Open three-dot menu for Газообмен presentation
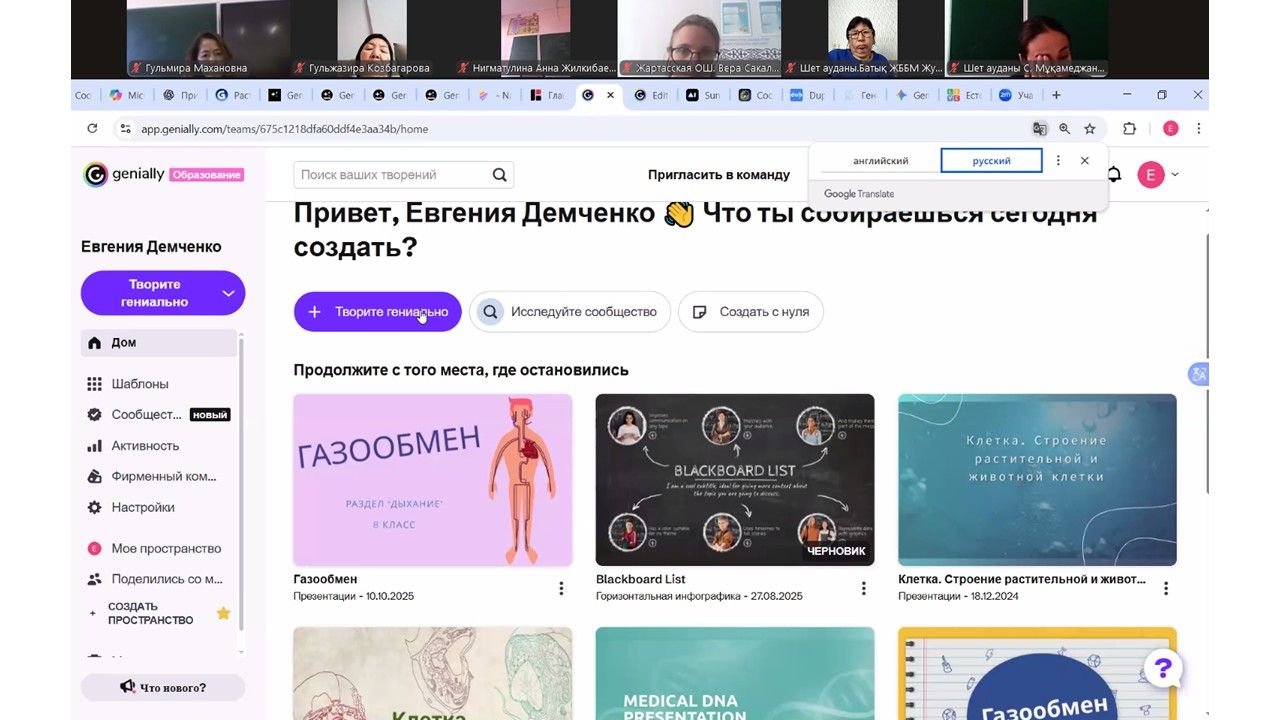This screenshot has height=720, width=1280. click(561, 588)
